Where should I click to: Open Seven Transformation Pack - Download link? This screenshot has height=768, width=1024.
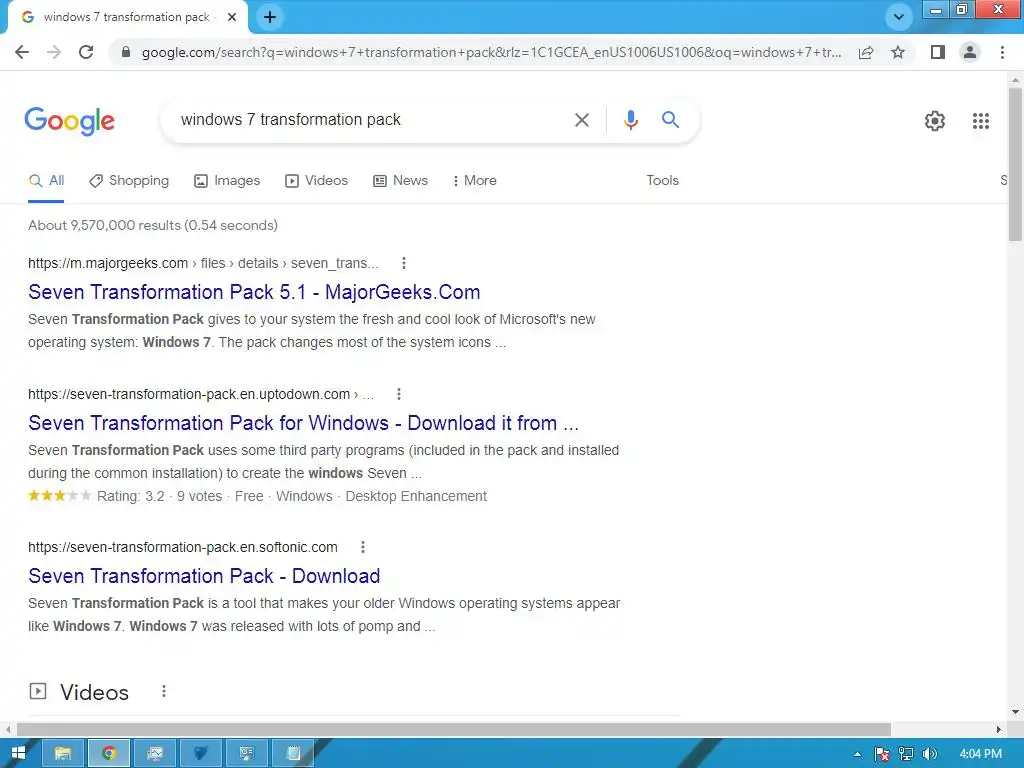[x=204, y=577]
